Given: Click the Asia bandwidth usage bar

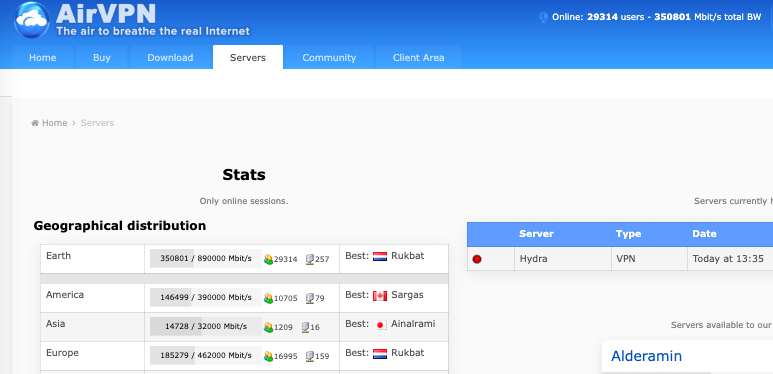Looking at the screenshot, I should 206,327.
